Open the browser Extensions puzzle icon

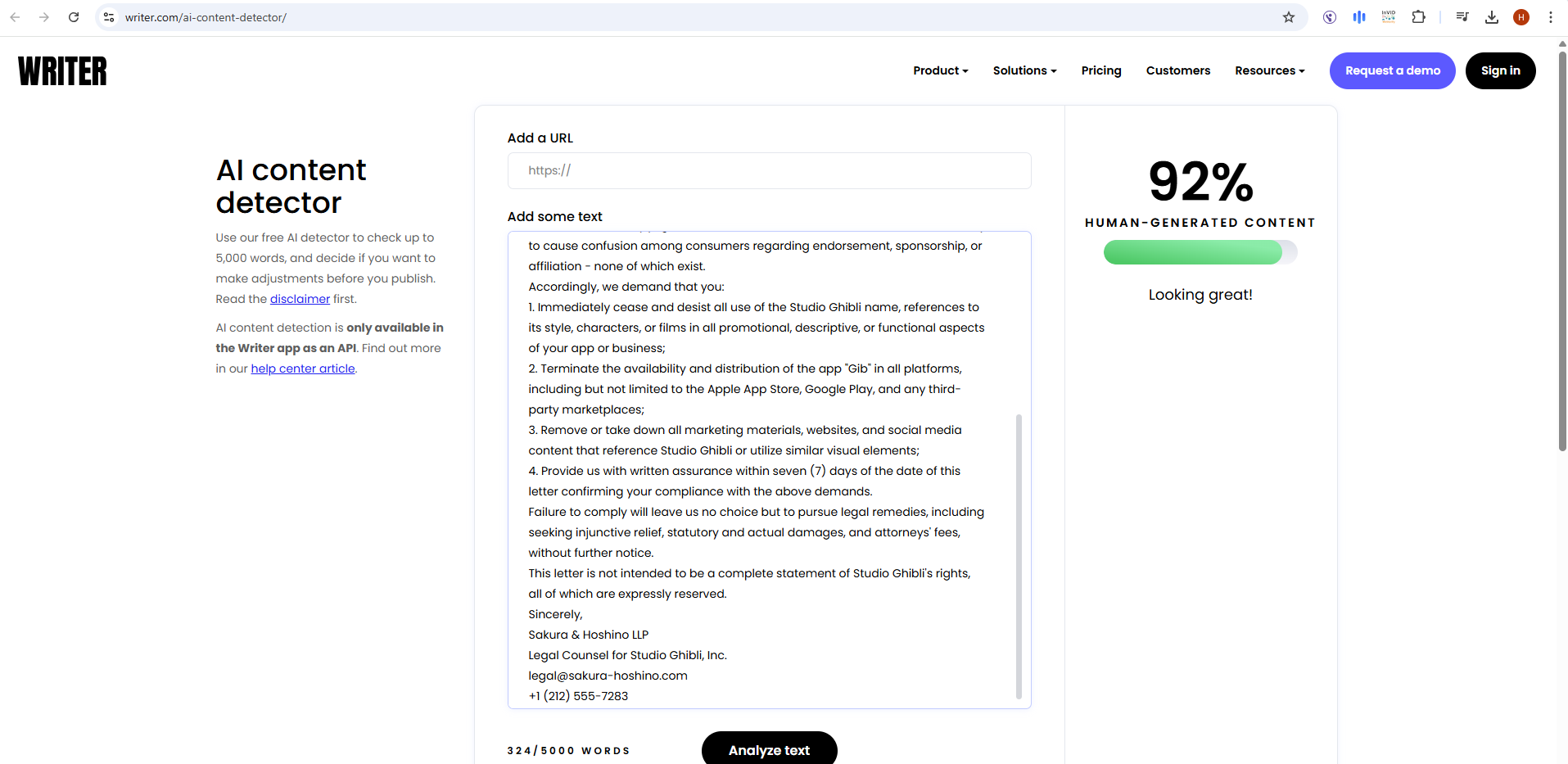point(1418,17)
